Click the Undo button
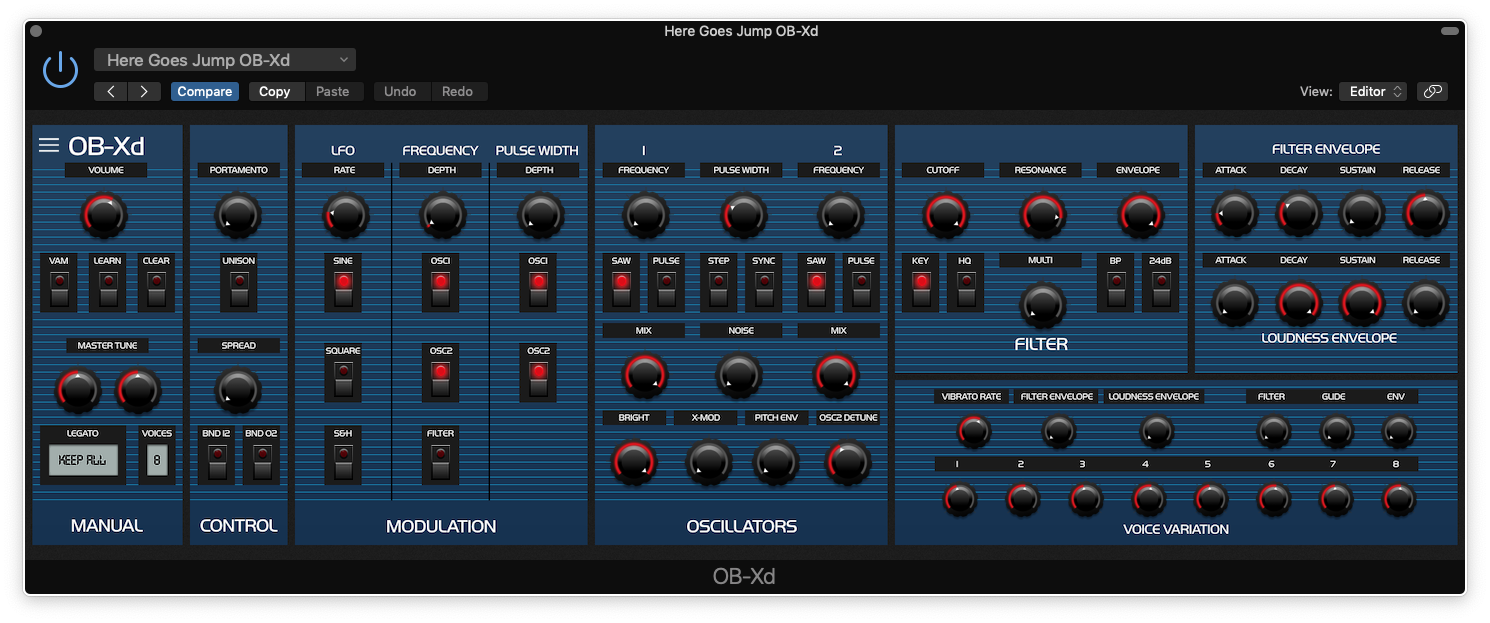This screenshot has height=623, width=1490. tap(400, 91)
